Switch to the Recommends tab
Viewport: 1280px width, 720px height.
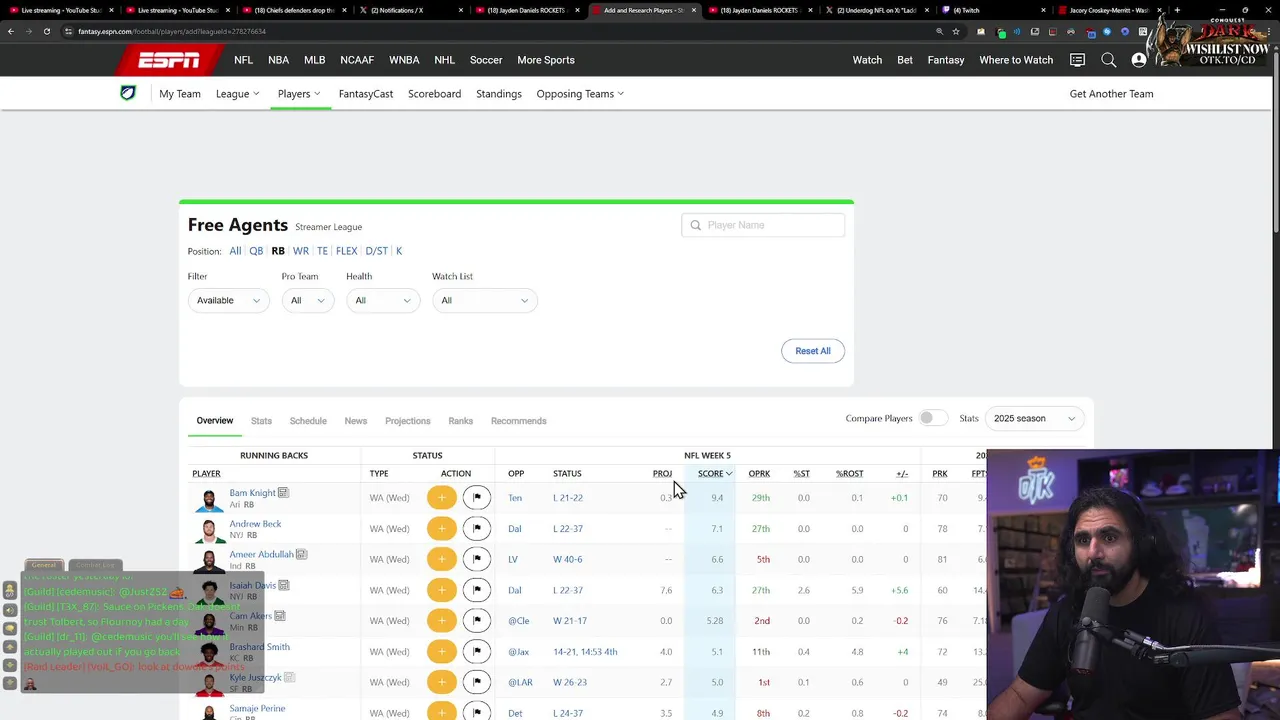519,421
